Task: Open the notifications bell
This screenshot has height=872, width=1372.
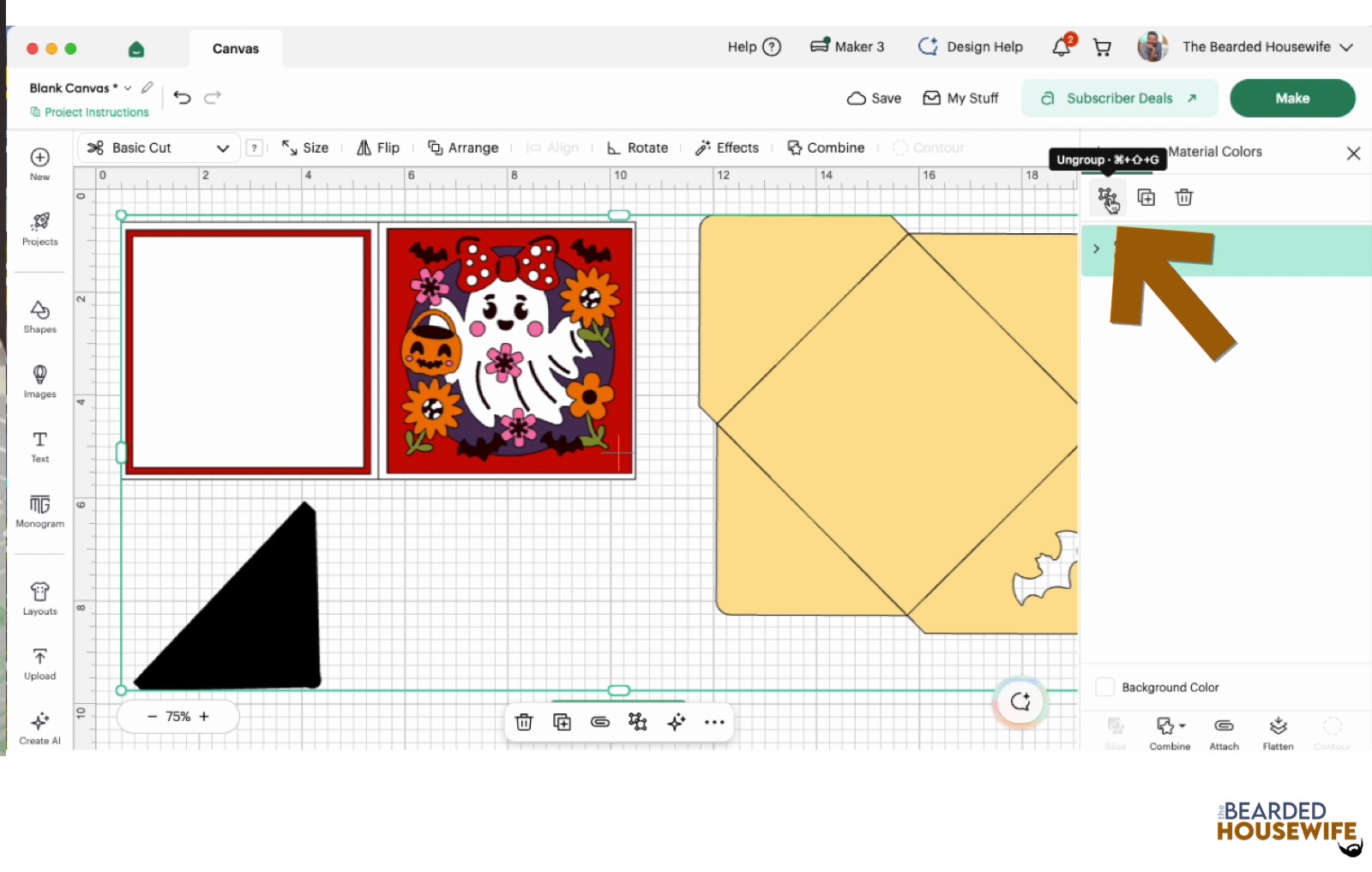Action: pos(1062,47)
